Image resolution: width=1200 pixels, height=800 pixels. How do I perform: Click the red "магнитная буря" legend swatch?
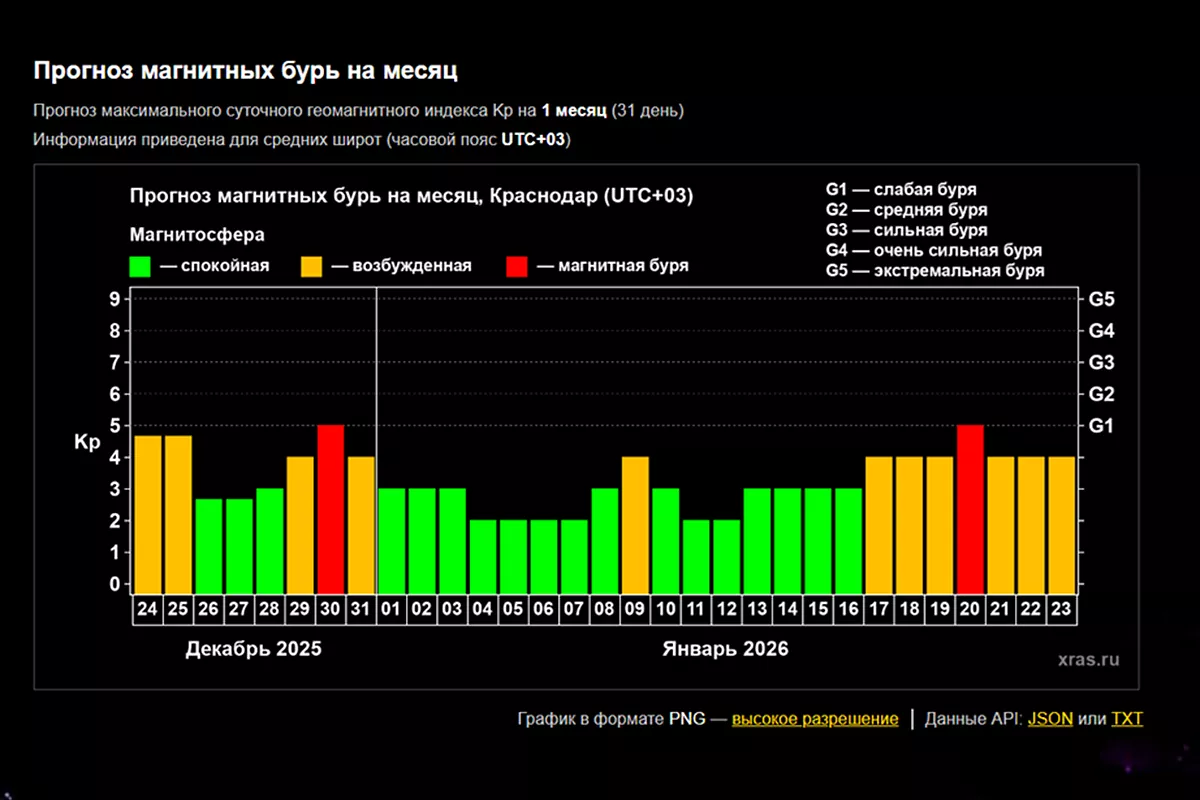click(517, 266)
